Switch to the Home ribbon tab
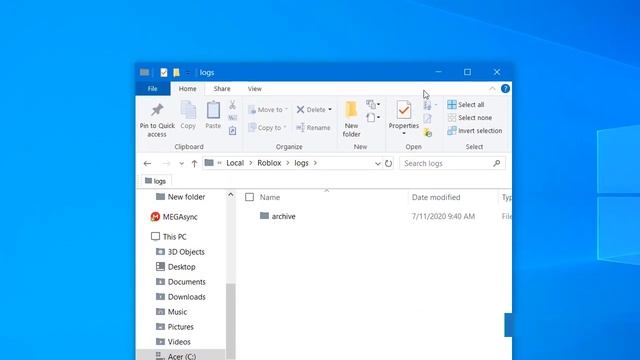The width and height of the screenshot is (640, 360). tap(187, 89)
